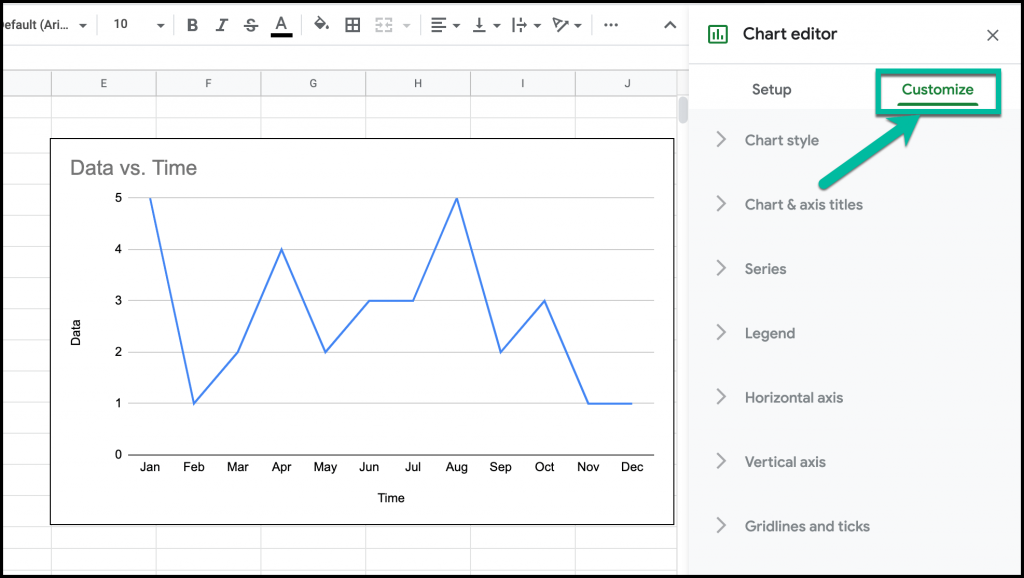
Task: Click the '0' label on the vertical axis
Action: tap(118, 455)
